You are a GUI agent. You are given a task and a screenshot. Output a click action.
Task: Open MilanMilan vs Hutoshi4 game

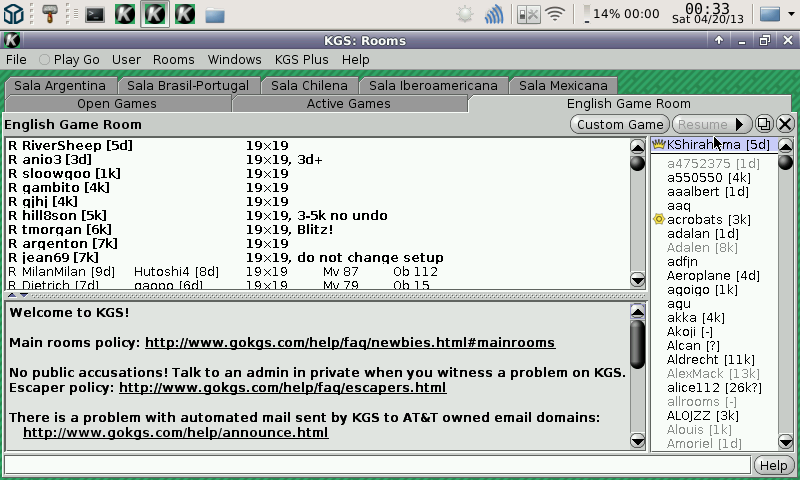pyautogui.click(x=317, y=271)
